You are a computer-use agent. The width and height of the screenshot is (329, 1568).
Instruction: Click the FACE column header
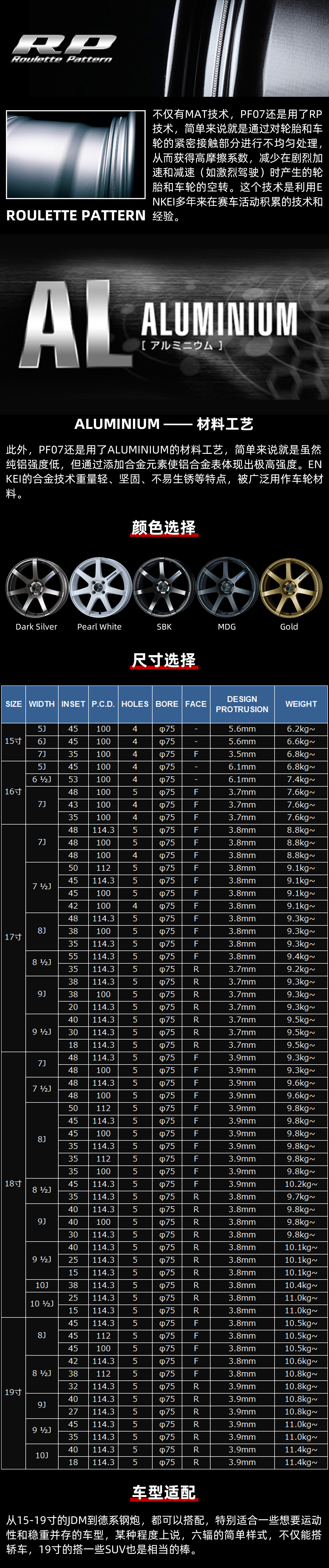pos(196,704)
